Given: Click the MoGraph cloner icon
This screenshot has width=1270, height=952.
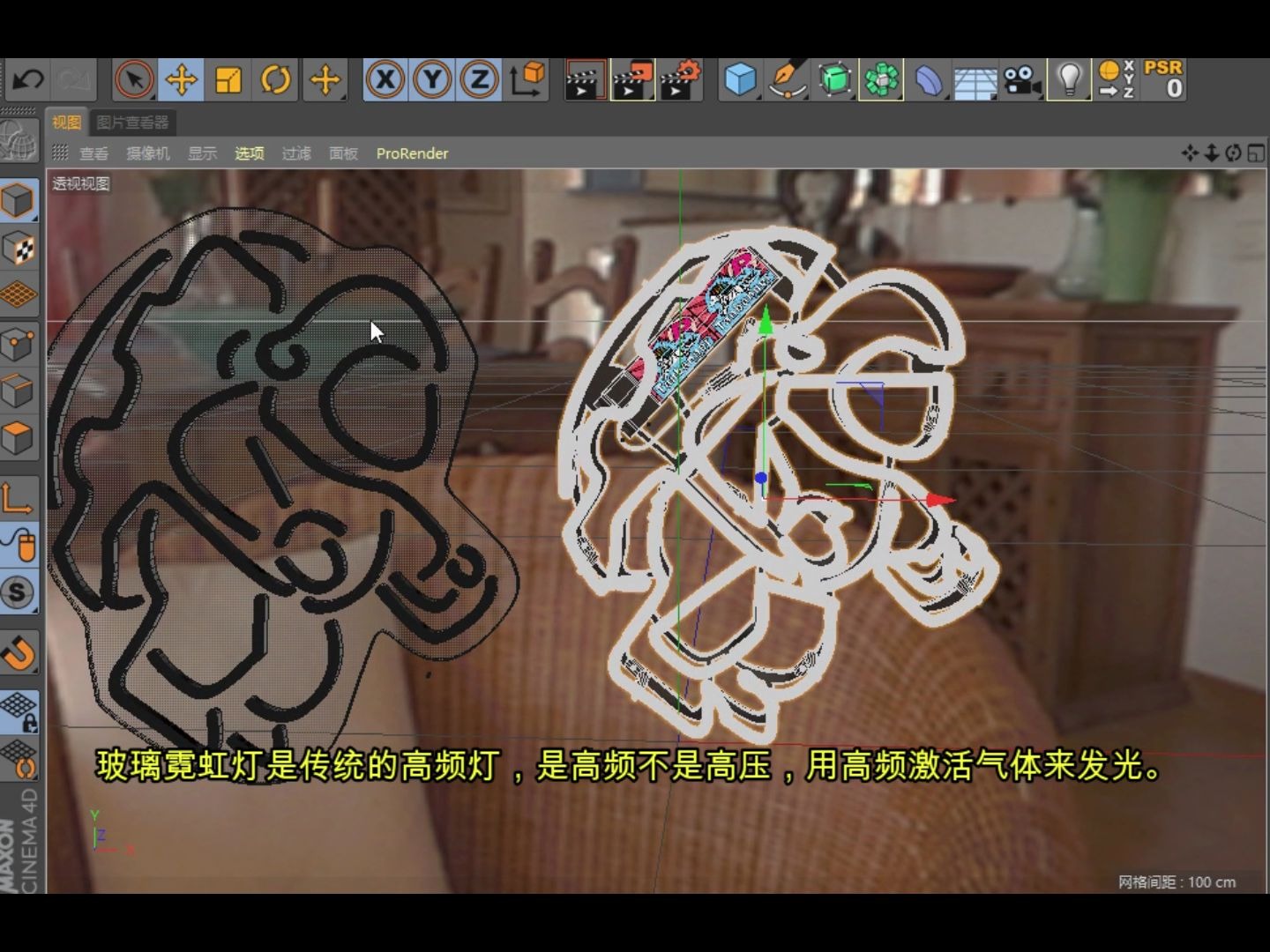Looking at the screenshot, I should 881,79.
